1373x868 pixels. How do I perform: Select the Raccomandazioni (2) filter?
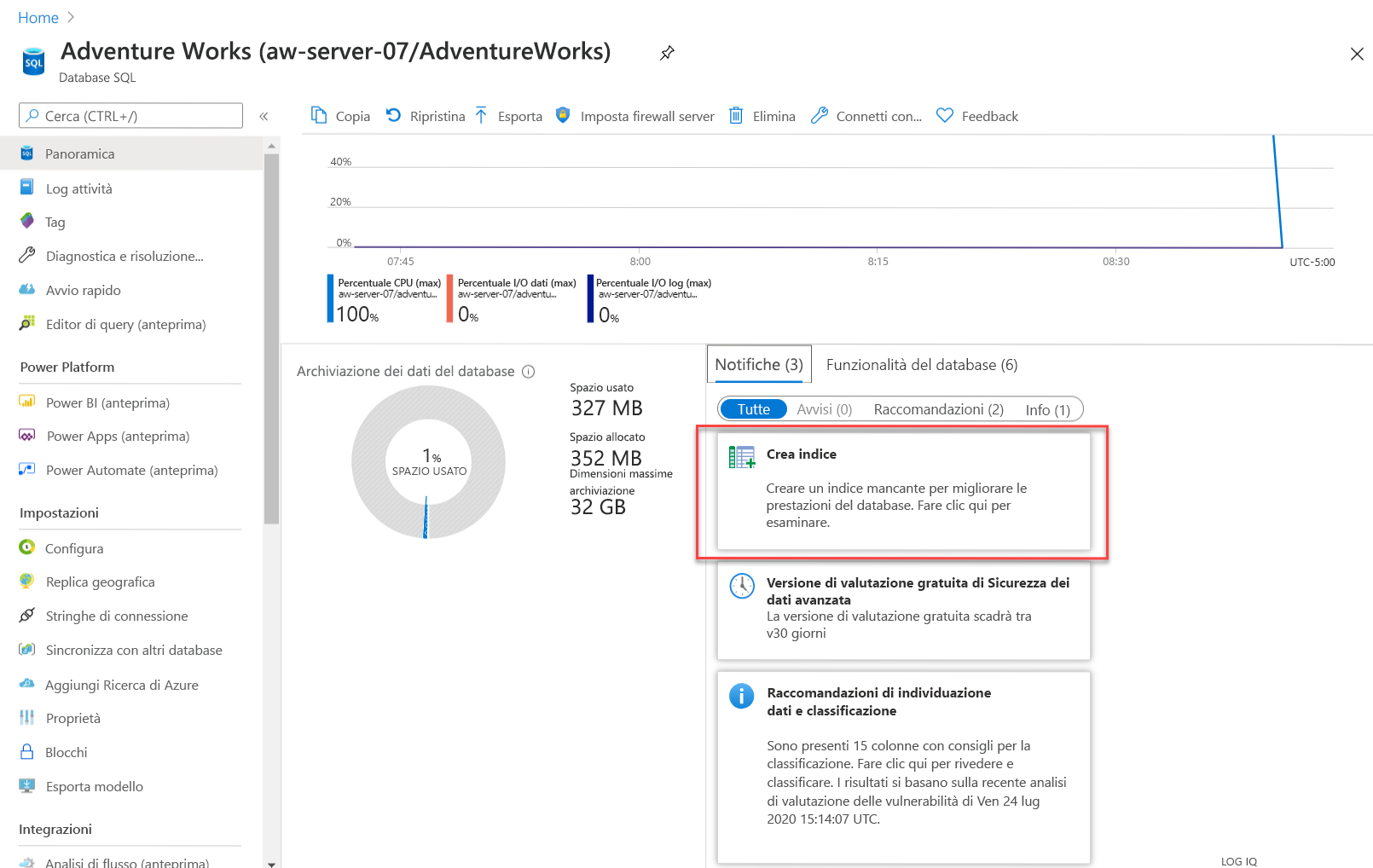click(x=939, y=409)
